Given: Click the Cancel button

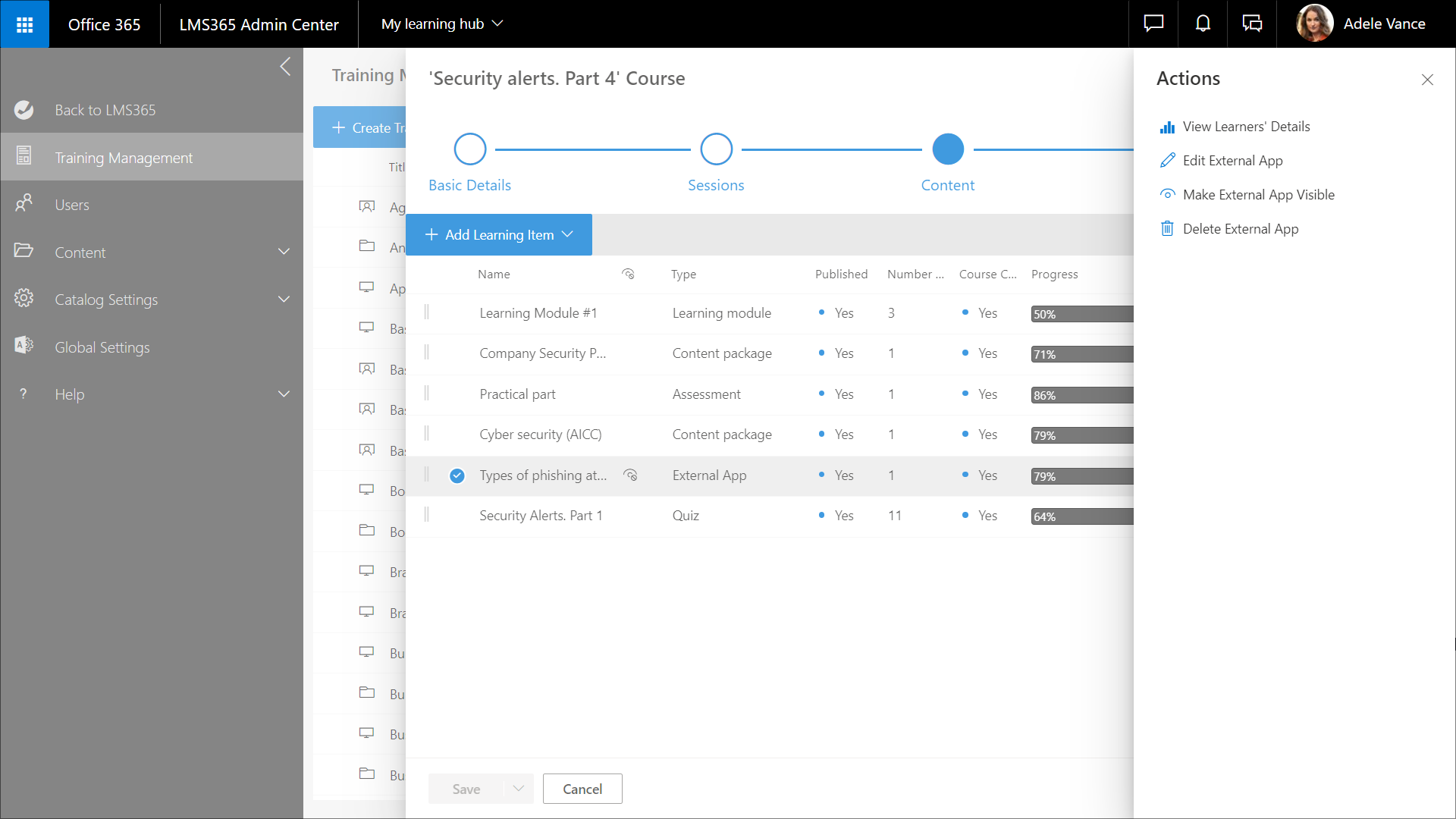Looking at the screenshot, I should coord(582,789).
